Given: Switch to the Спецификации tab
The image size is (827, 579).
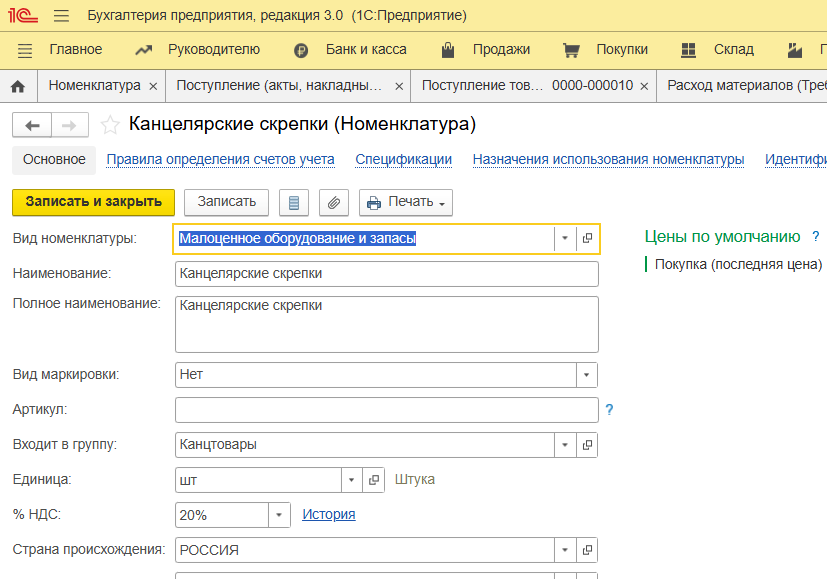Looking at the screenshot, I should pos(403,159).
